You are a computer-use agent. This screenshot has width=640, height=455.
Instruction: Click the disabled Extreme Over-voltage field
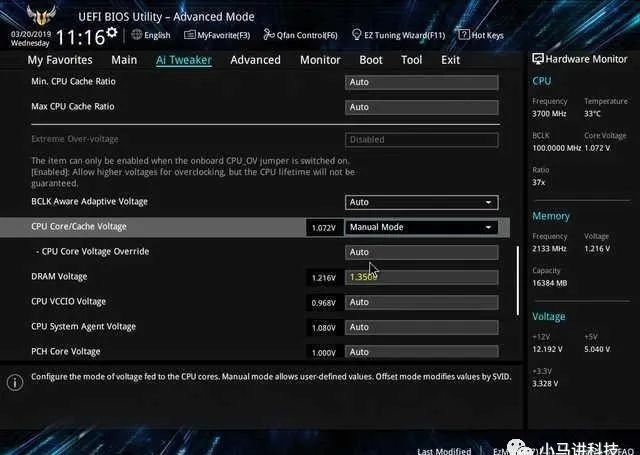click(x=422, y=140)
